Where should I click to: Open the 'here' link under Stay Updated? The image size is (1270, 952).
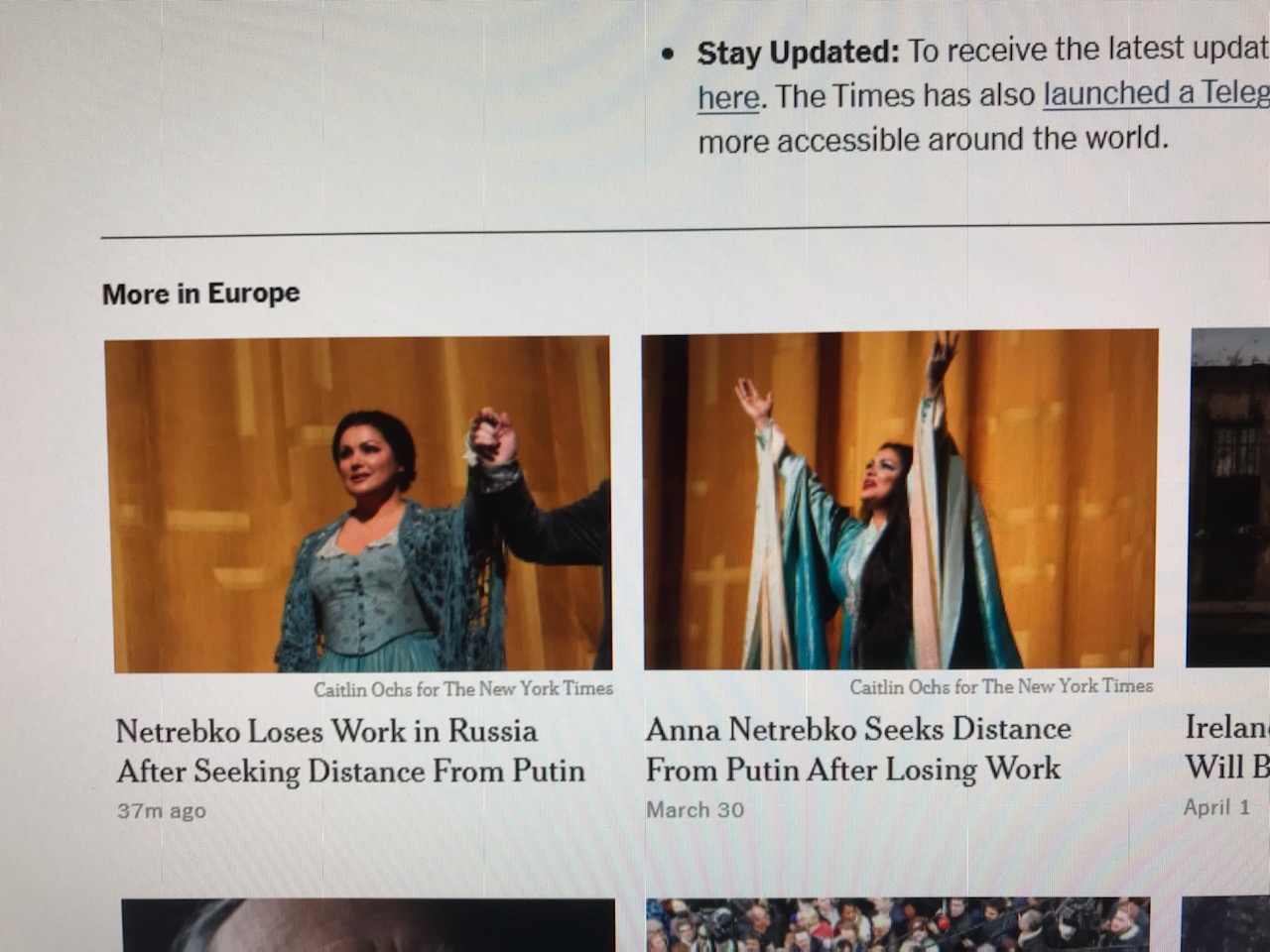click(728, 97)
